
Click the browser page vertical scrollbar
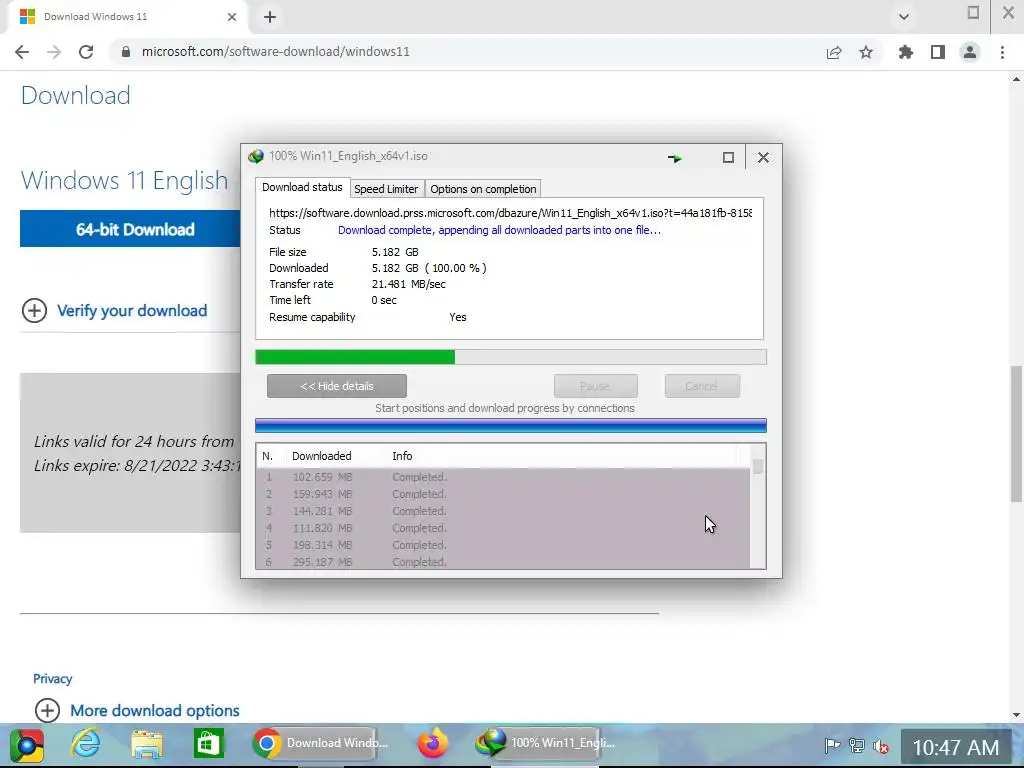pyautogui.click(x=1016, y=434)
